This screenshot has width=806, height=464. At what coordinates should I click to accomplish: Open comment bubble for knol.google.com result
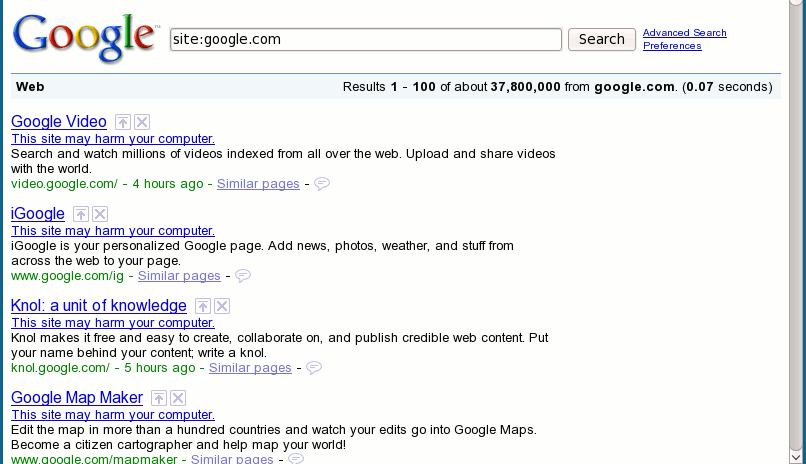[x=314, y=367]
